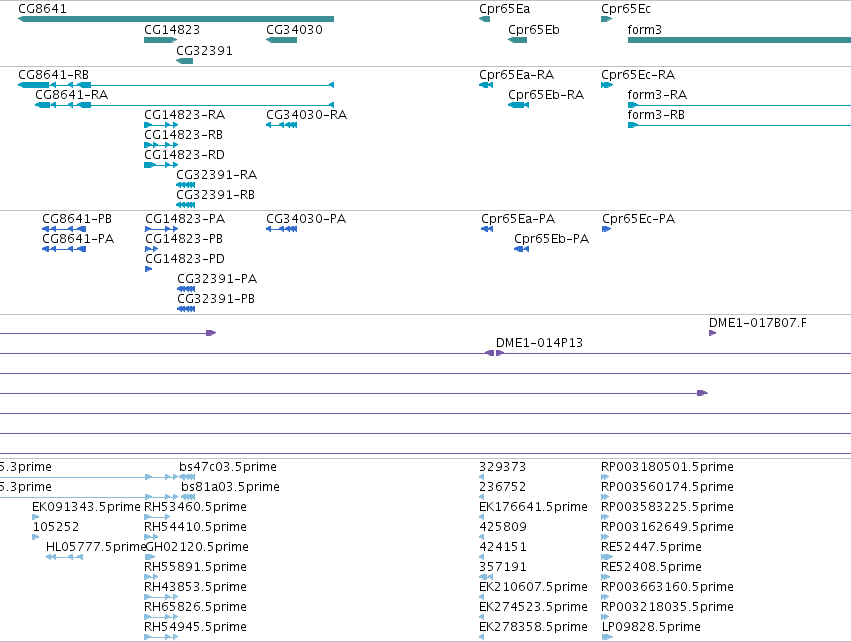Screen dimensions: 851x642
Task: Select the CG34030 gene feature
Action: pyautogui.click(x=281, y=40)
